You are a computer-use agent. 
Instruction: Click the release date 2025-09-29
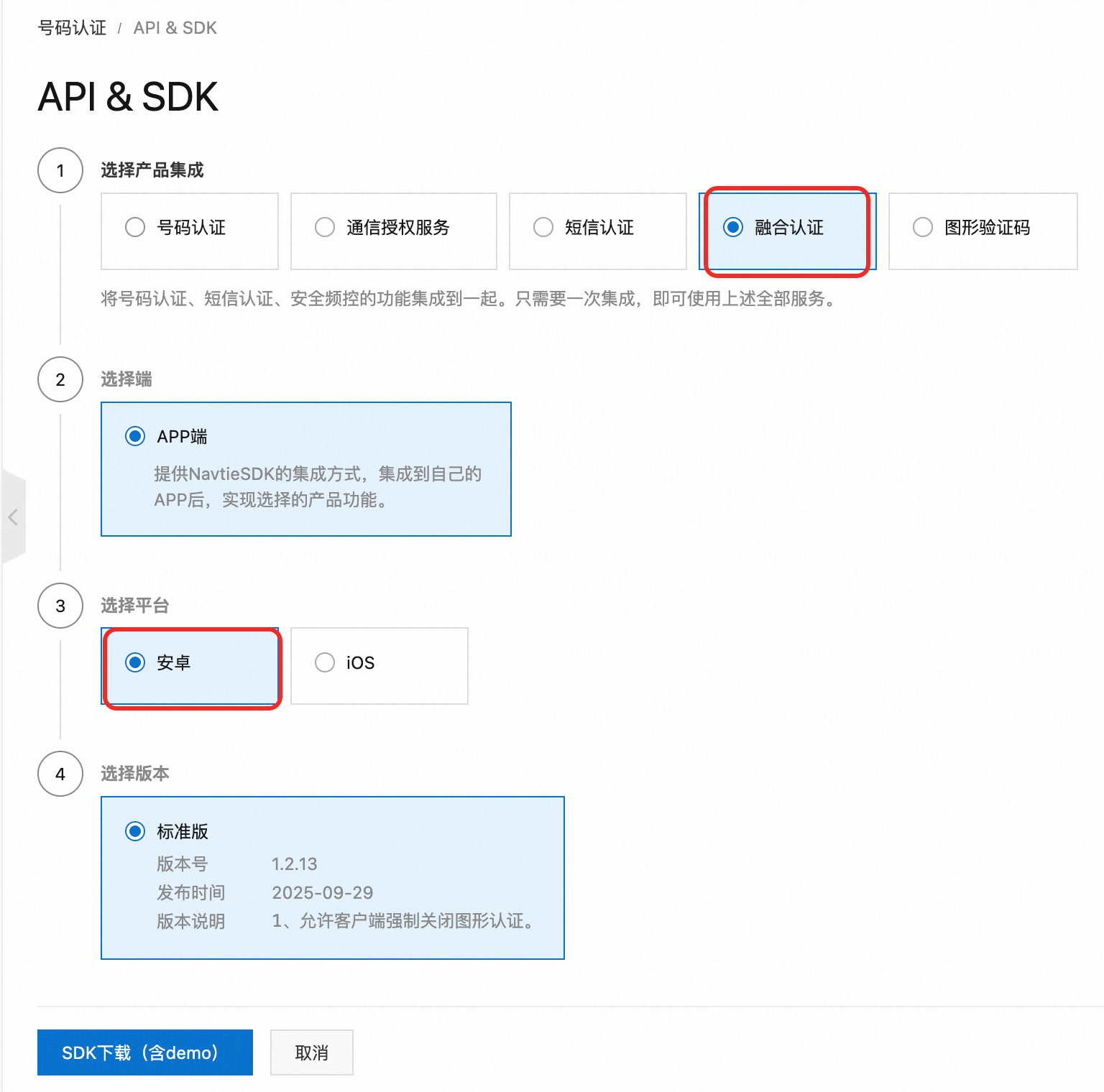point(323,892)
